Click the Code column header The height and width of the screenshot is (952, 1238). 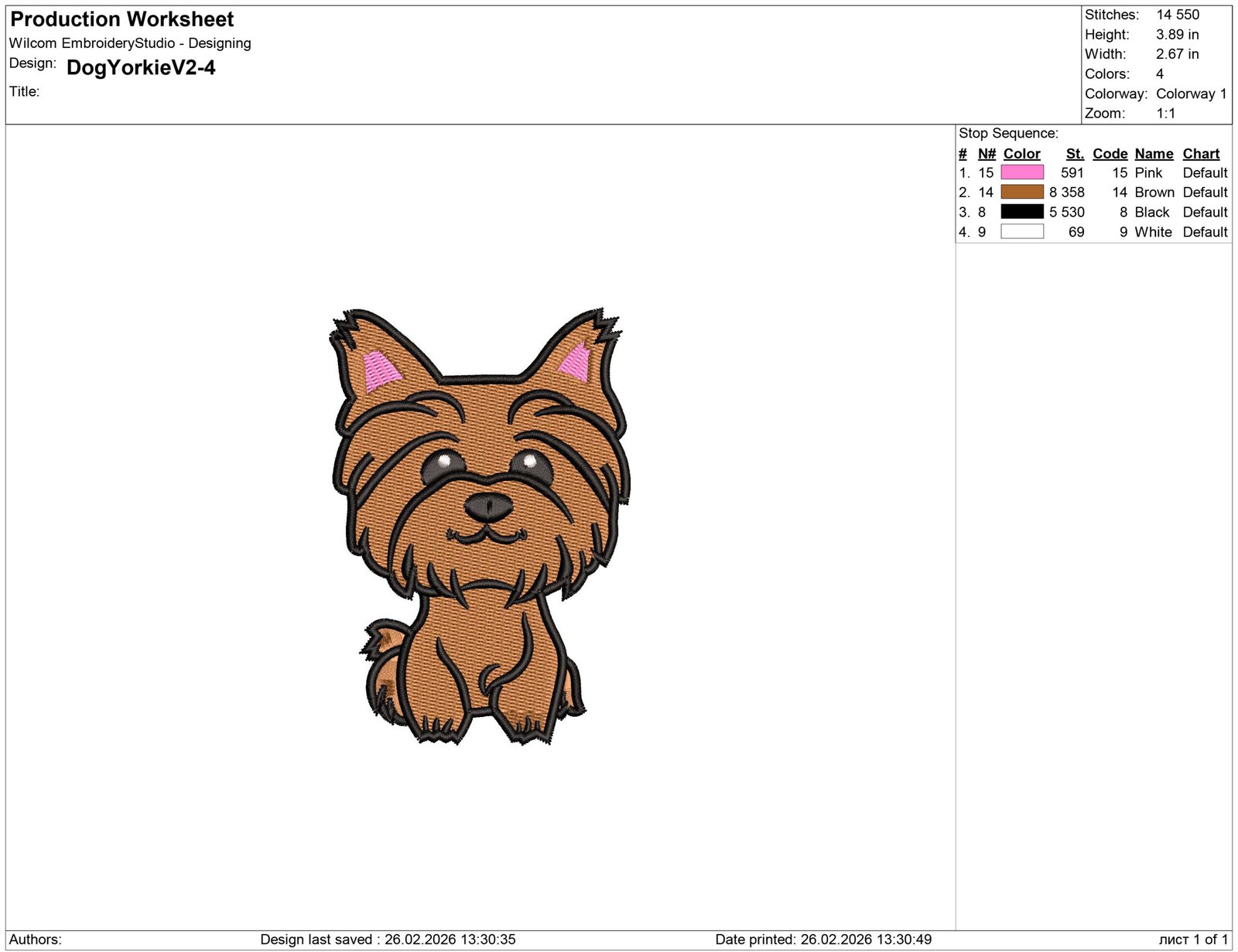click(1110, 153)
